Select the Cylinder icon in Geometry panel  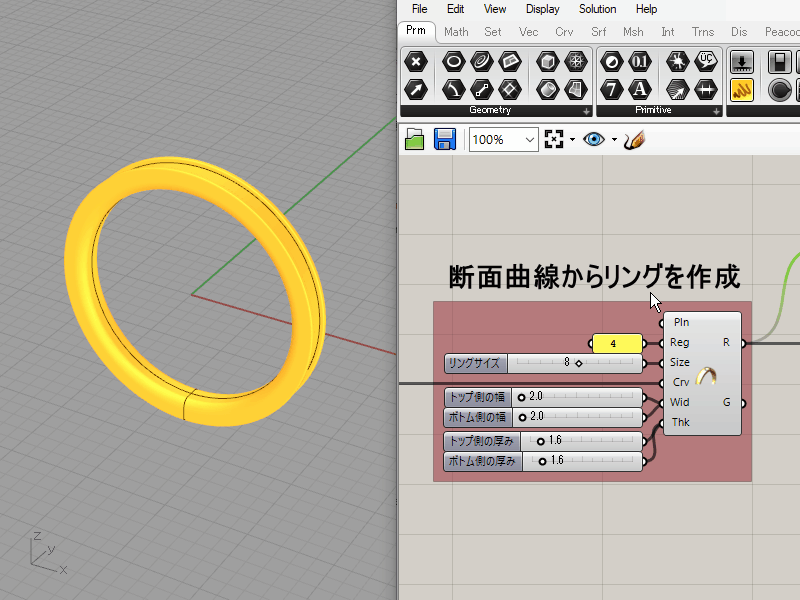[x=548, y=89]
